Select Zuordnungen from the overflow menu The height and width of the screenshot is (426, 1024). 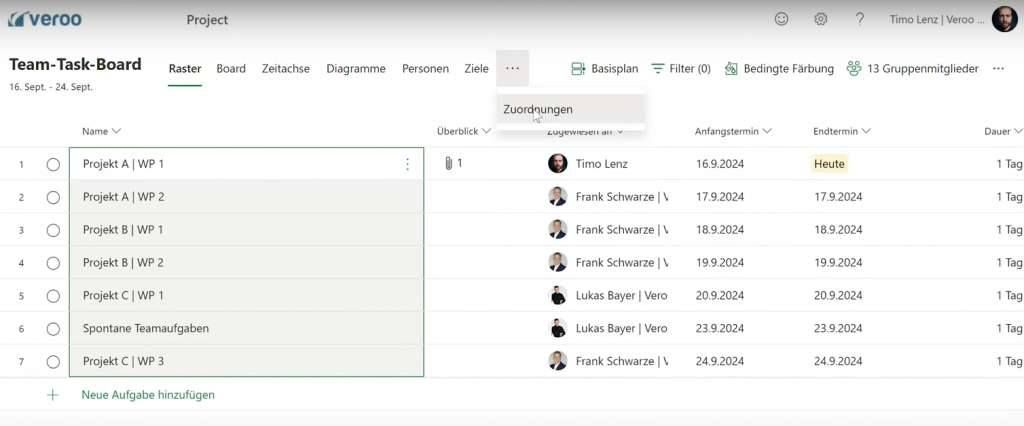538,109
